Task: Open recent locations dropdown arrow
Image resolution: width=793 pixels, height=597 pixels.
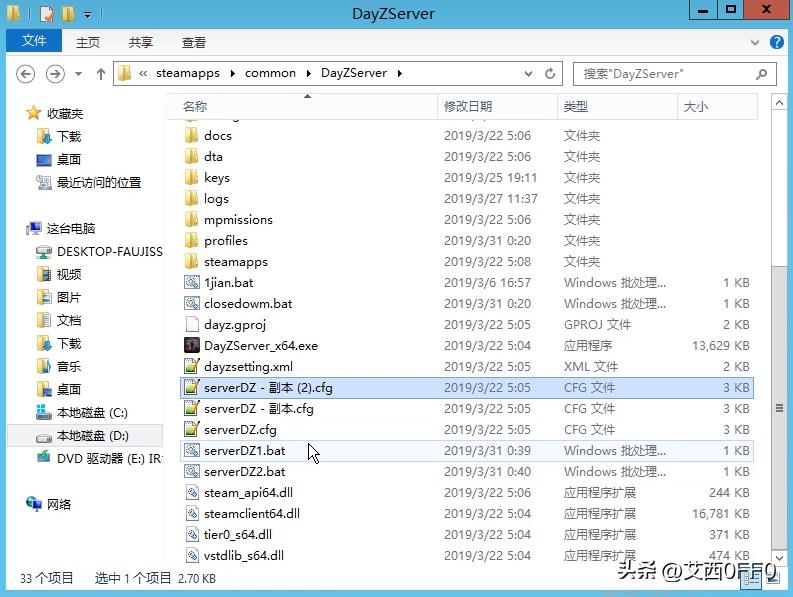Action: (x=78, y=74)
